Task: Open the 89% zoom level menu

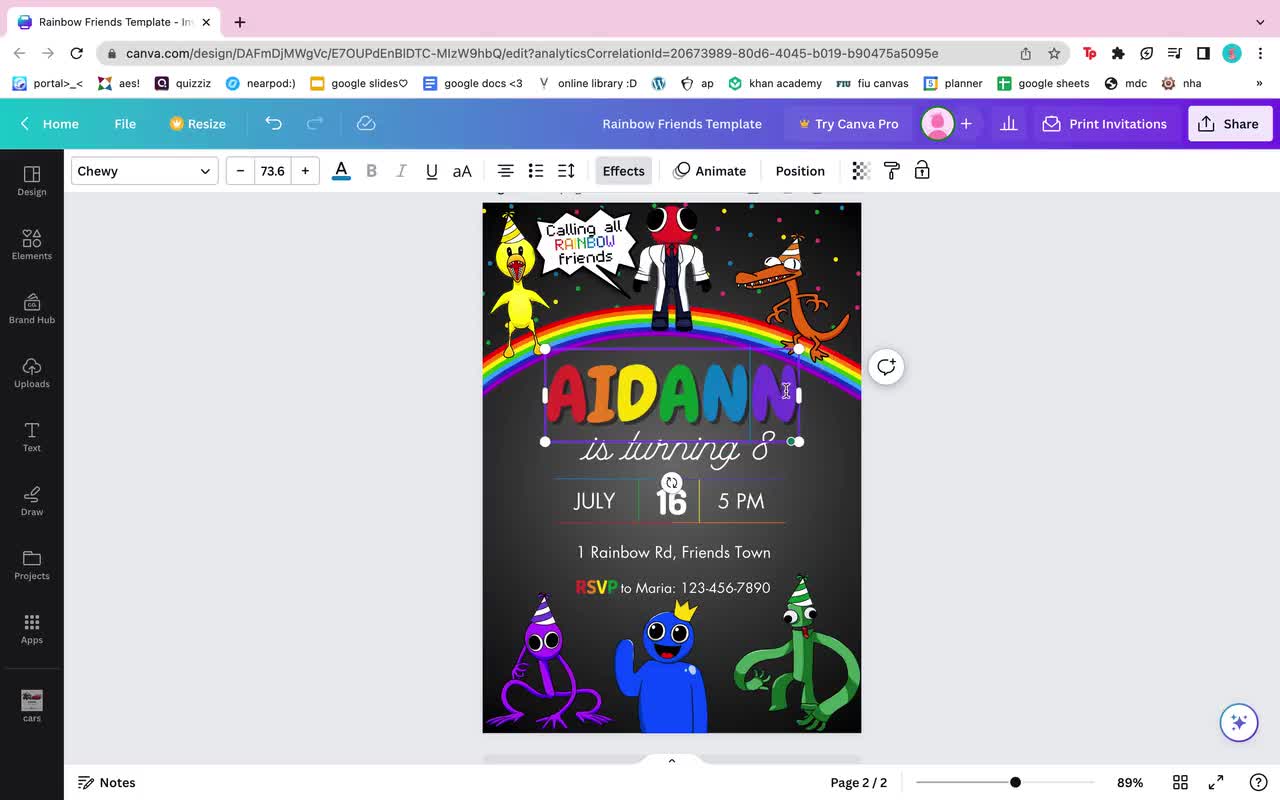Action: (1130, 782)
